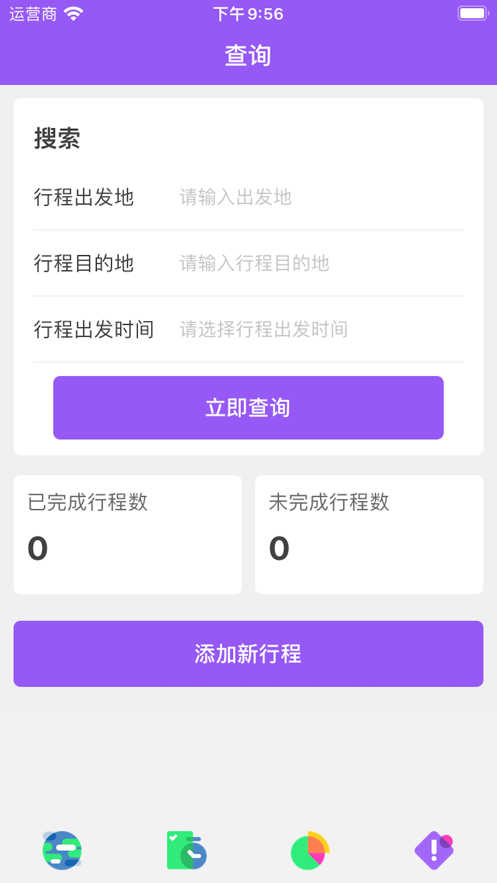Tap the 行程目的地 label

coord(84,263)
